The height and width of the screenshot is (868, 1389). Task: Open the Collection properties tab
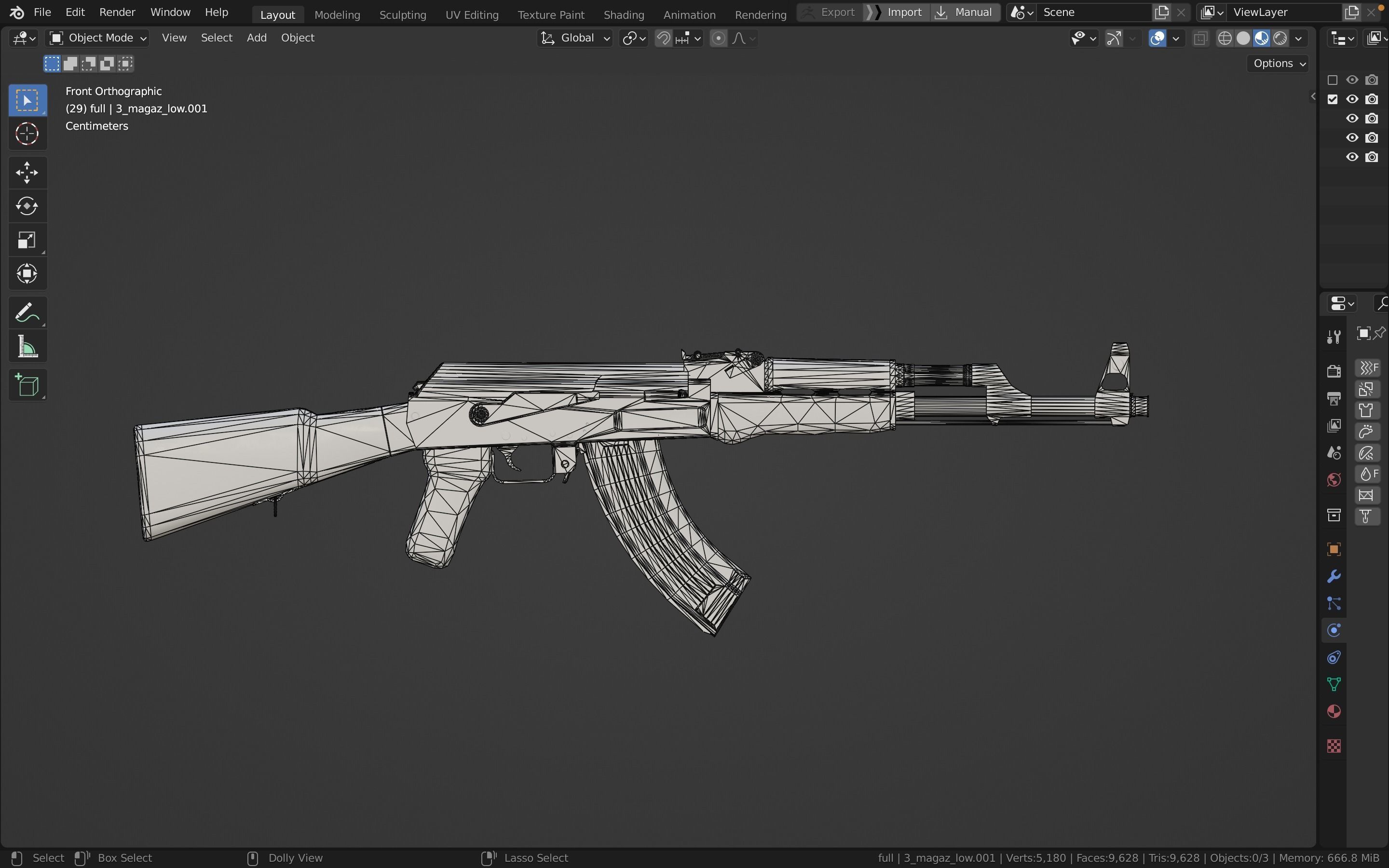pos(1334,515)
